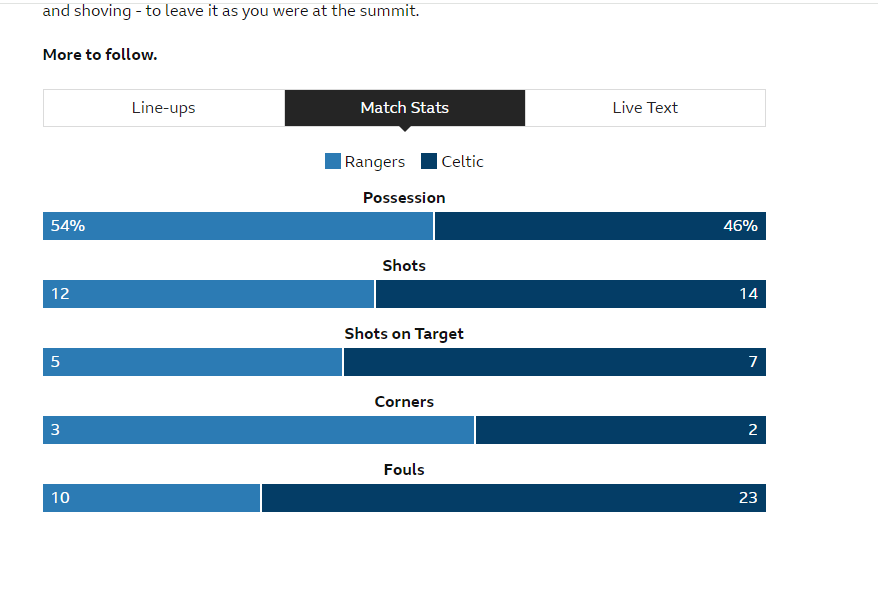Open the Line-ups tab
This screenshot has height=595, width=878.
pos(164,108)
